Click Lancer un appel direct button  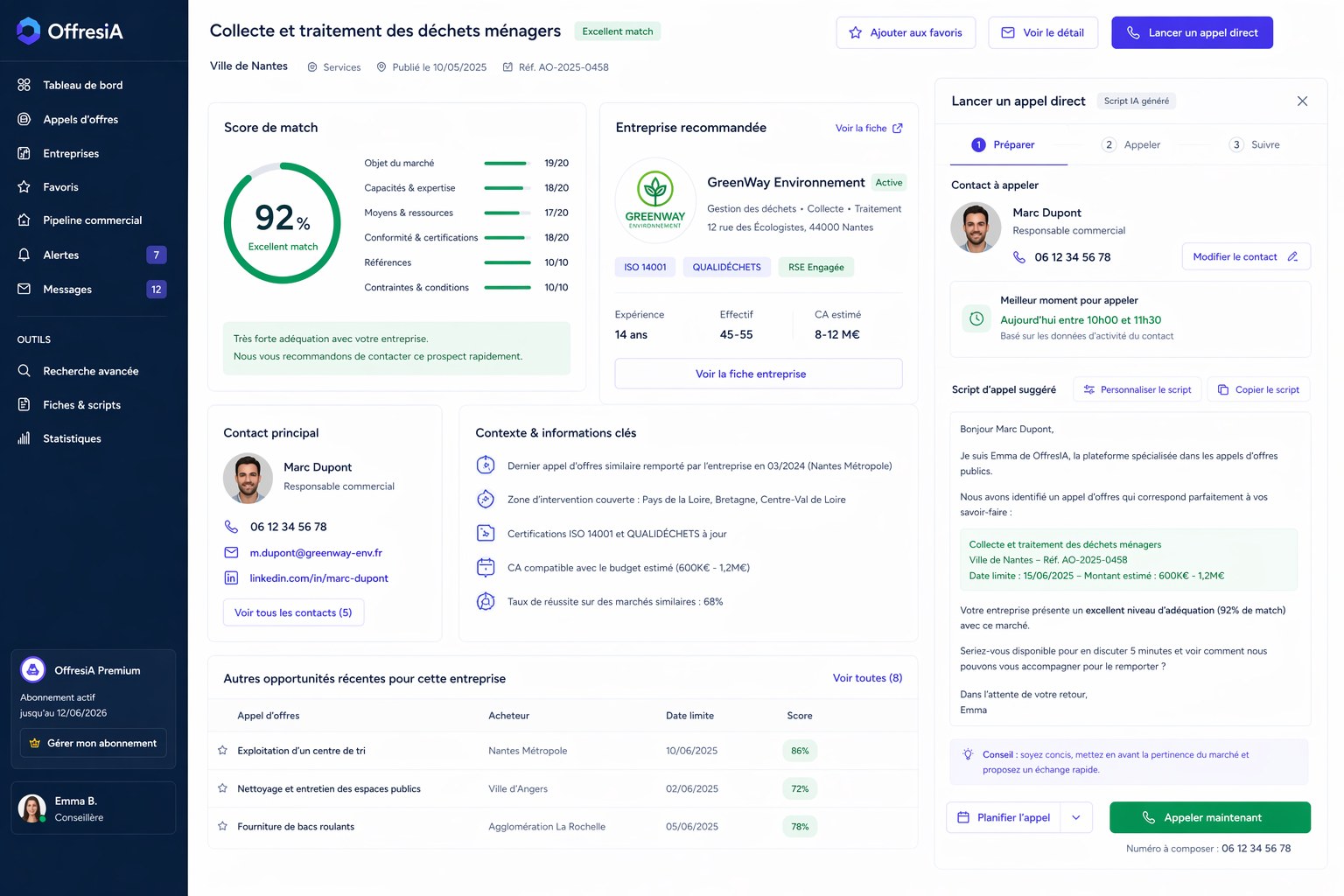(x=1192, y=32)
